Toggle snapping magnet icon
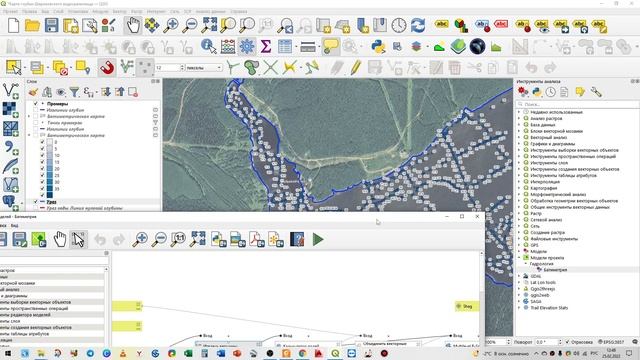 click(x=107, y=67)
